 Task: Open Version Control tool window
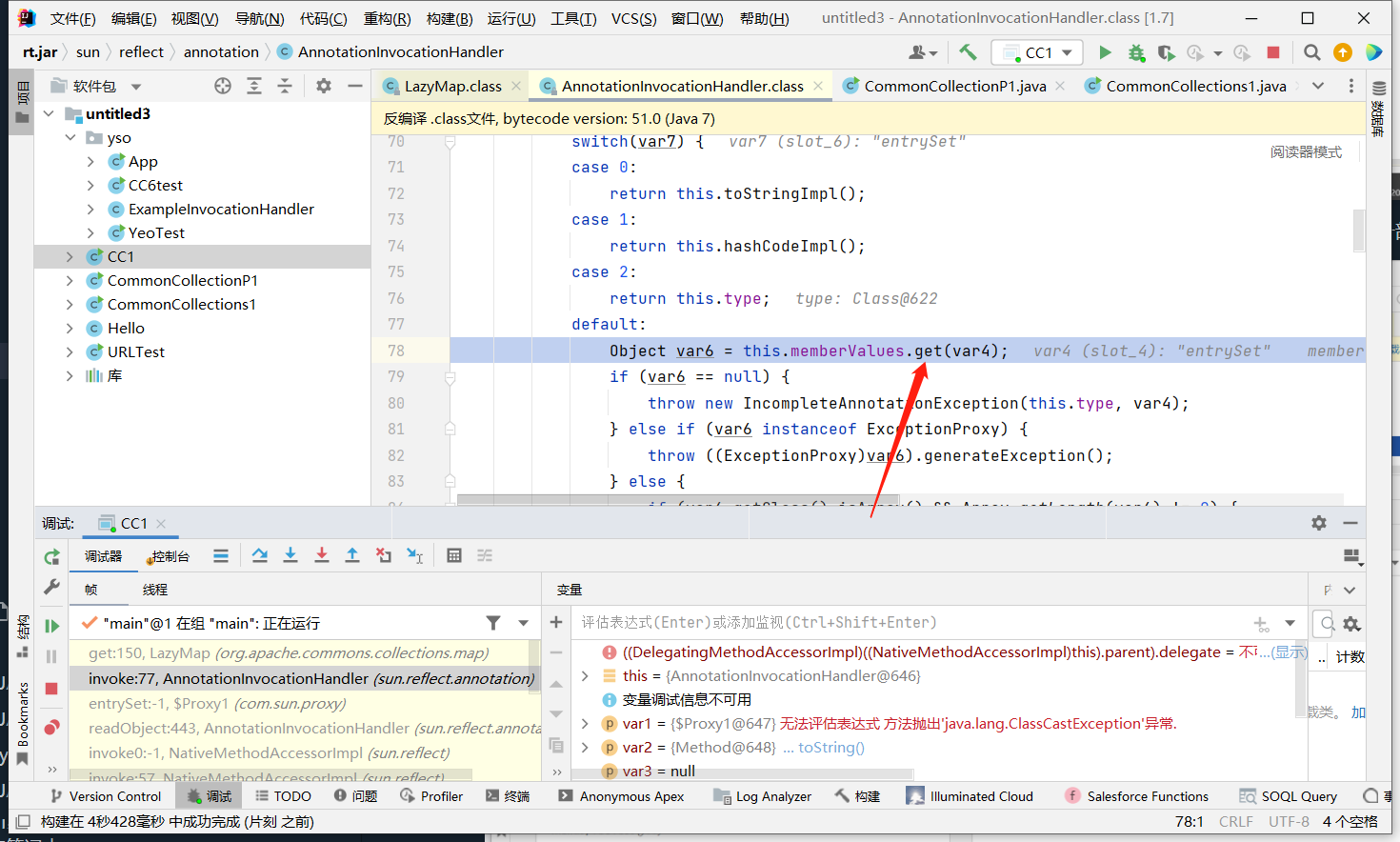(x=105, y=796)
